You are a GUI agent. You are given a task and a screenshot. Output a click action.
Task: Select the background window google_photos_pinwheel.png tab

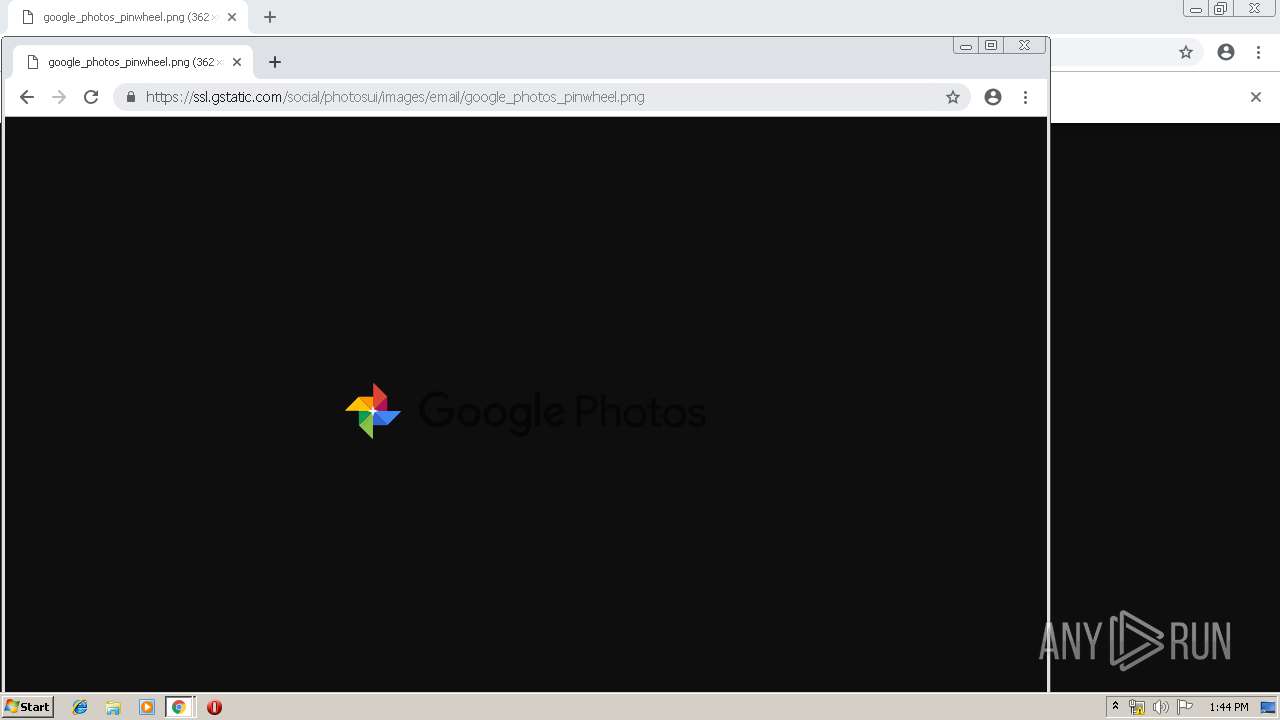127,17
